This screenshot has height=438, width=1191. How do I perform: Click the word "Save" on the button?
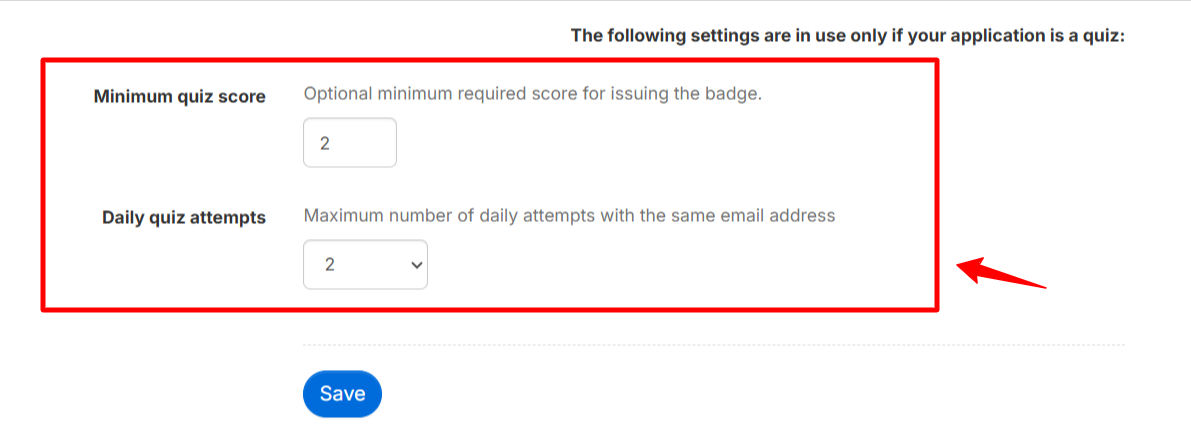[x=342, y=394]
